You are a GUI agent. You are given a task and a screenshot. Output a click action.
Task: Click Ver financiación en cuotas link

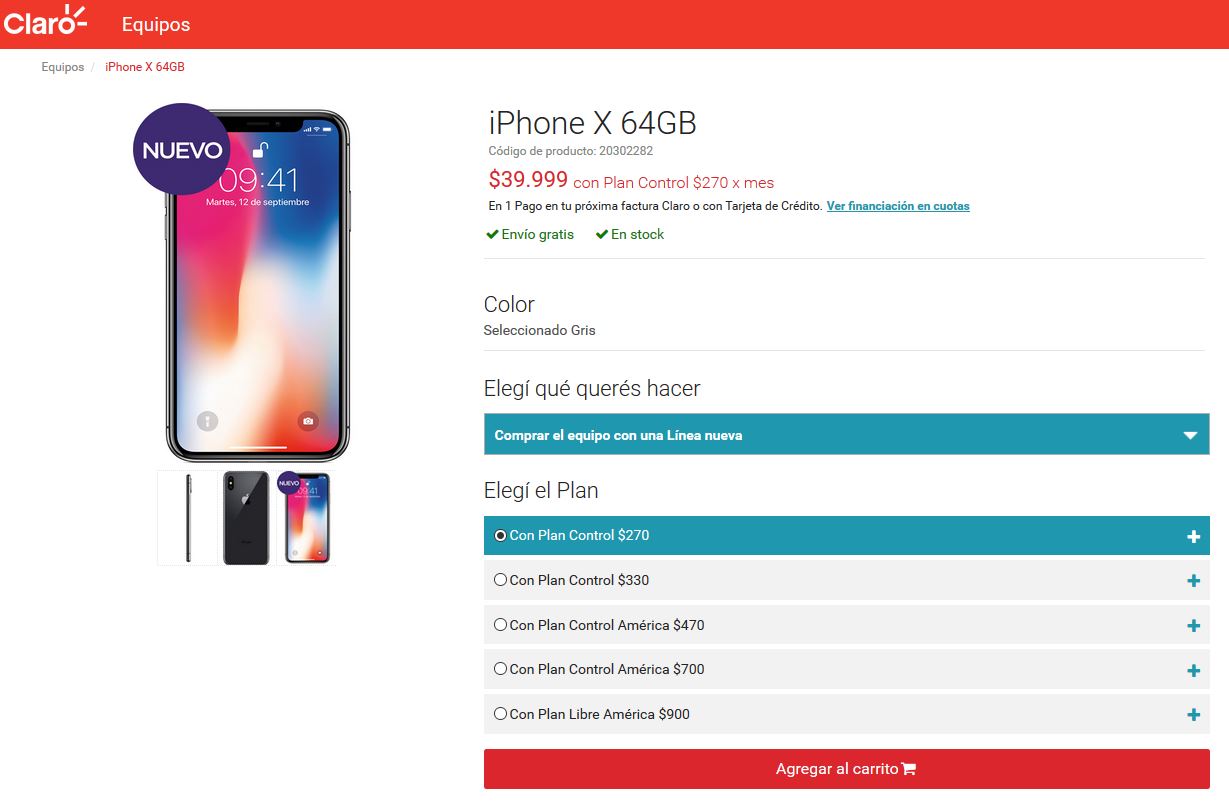[x=898, y=206]
